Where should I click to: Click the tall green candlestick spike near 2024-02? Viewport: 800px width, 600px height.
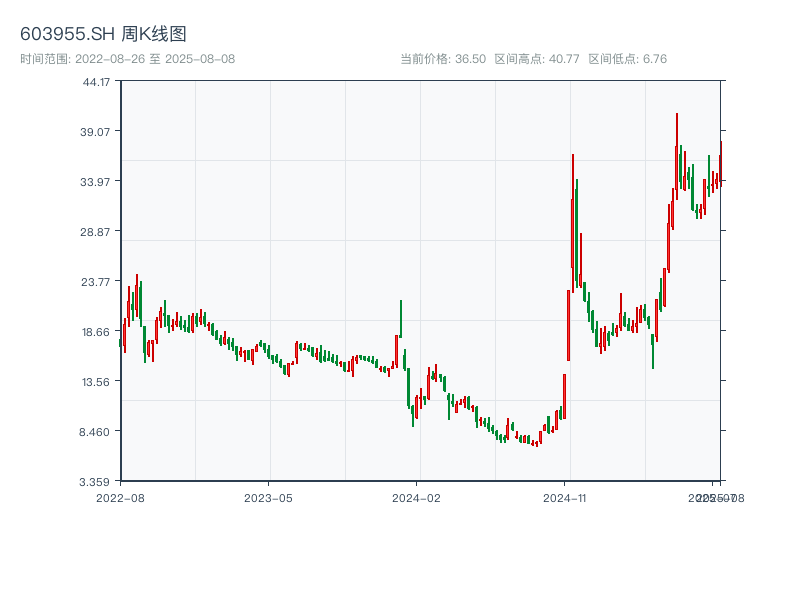pos(401,319)
